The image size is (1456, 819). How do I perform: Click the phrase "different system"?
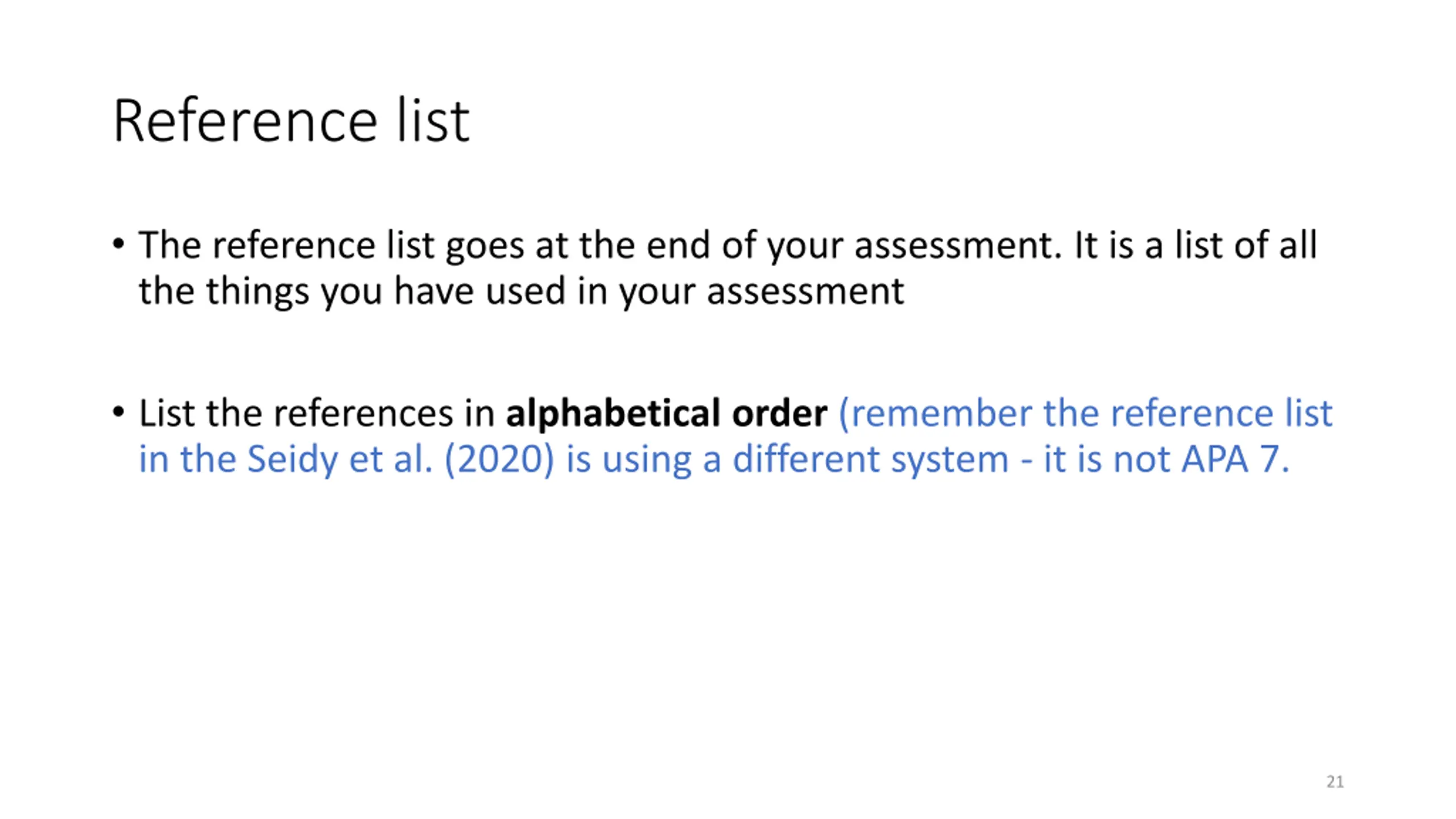[870, 459]
